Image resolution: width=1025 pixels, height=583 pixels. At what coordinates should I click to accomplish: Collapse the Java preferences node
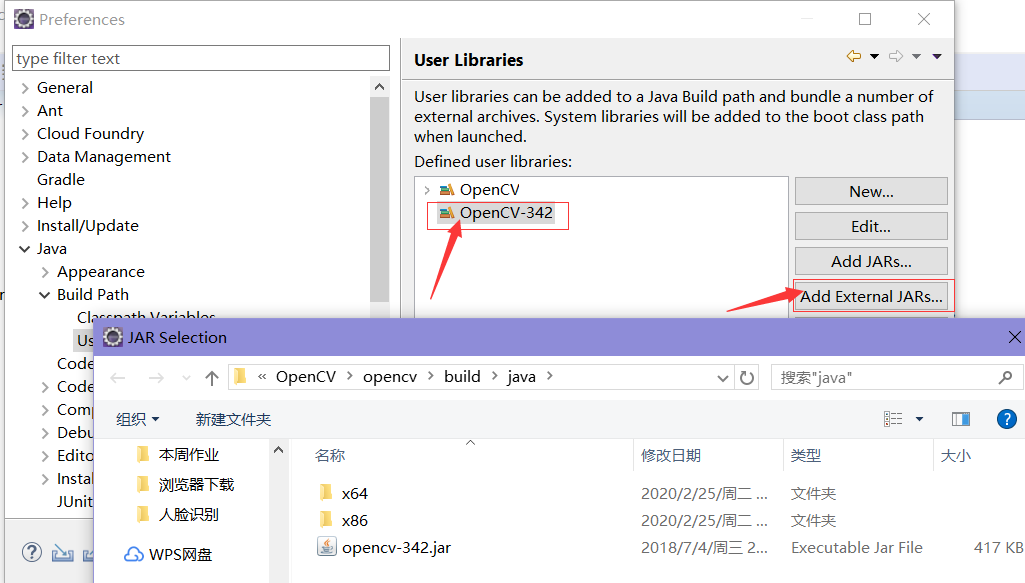tap(25, 249)
